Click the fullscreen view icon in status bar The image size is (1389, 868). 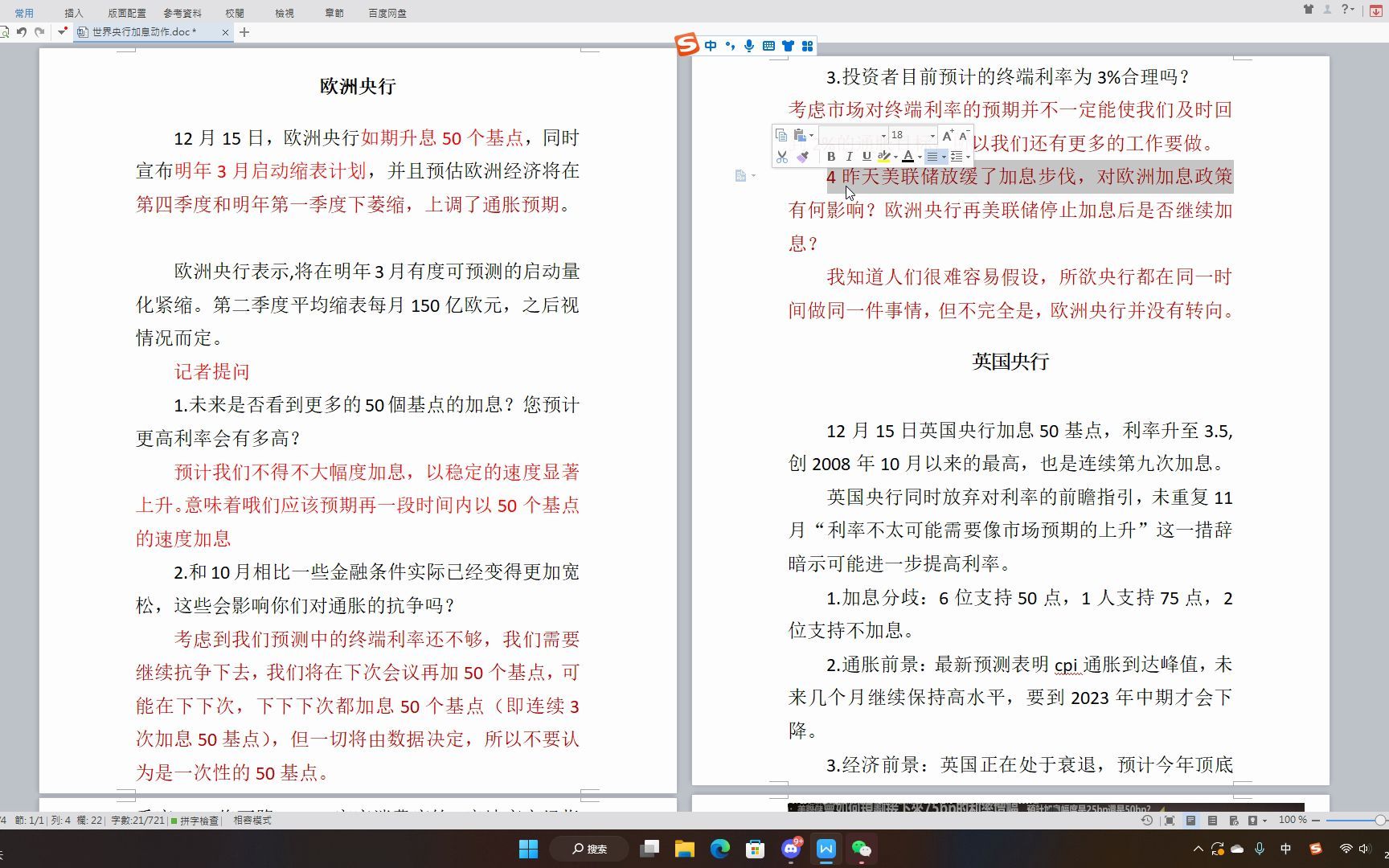coord(1170,821)
